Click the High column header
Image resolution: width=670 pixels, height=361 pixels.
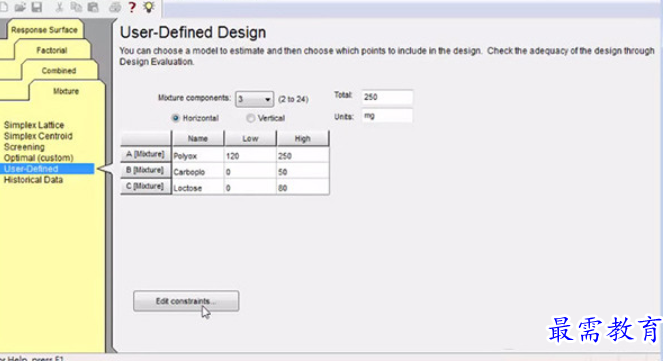coord(303,138)
